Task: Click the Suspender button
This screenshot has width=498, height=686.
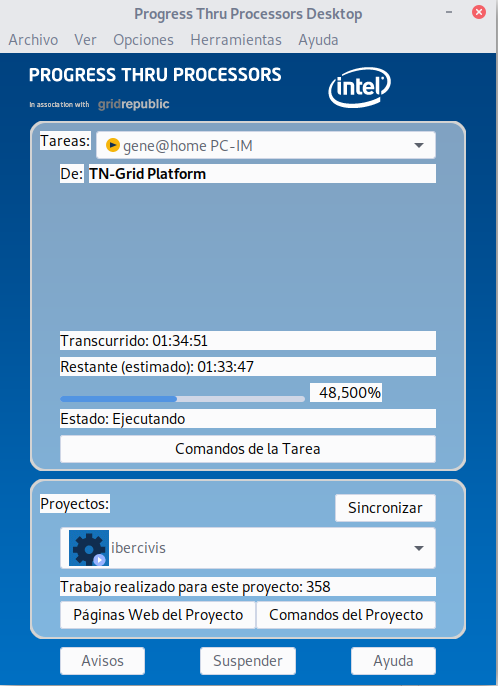Action: 248,661
